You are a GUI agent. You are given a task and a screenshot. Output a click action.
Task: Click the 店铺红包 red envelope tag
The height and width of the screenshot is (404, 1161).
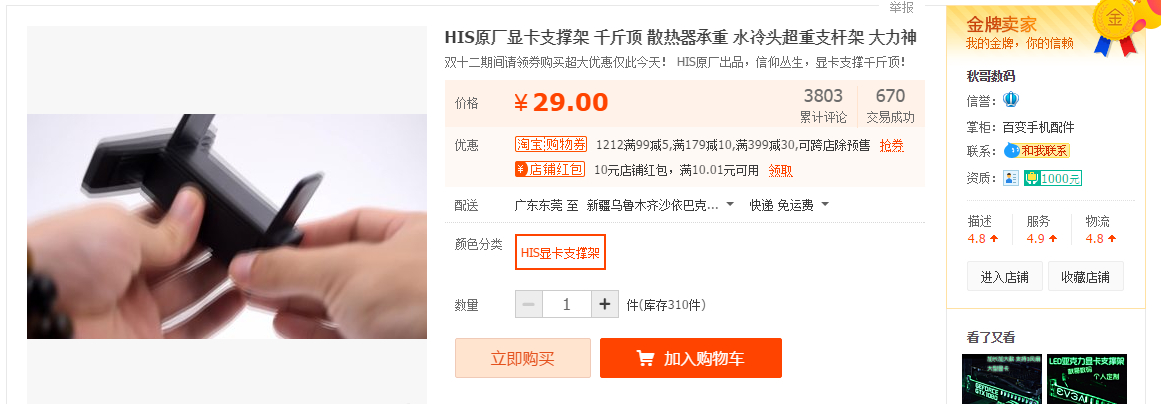pos(549,169)
